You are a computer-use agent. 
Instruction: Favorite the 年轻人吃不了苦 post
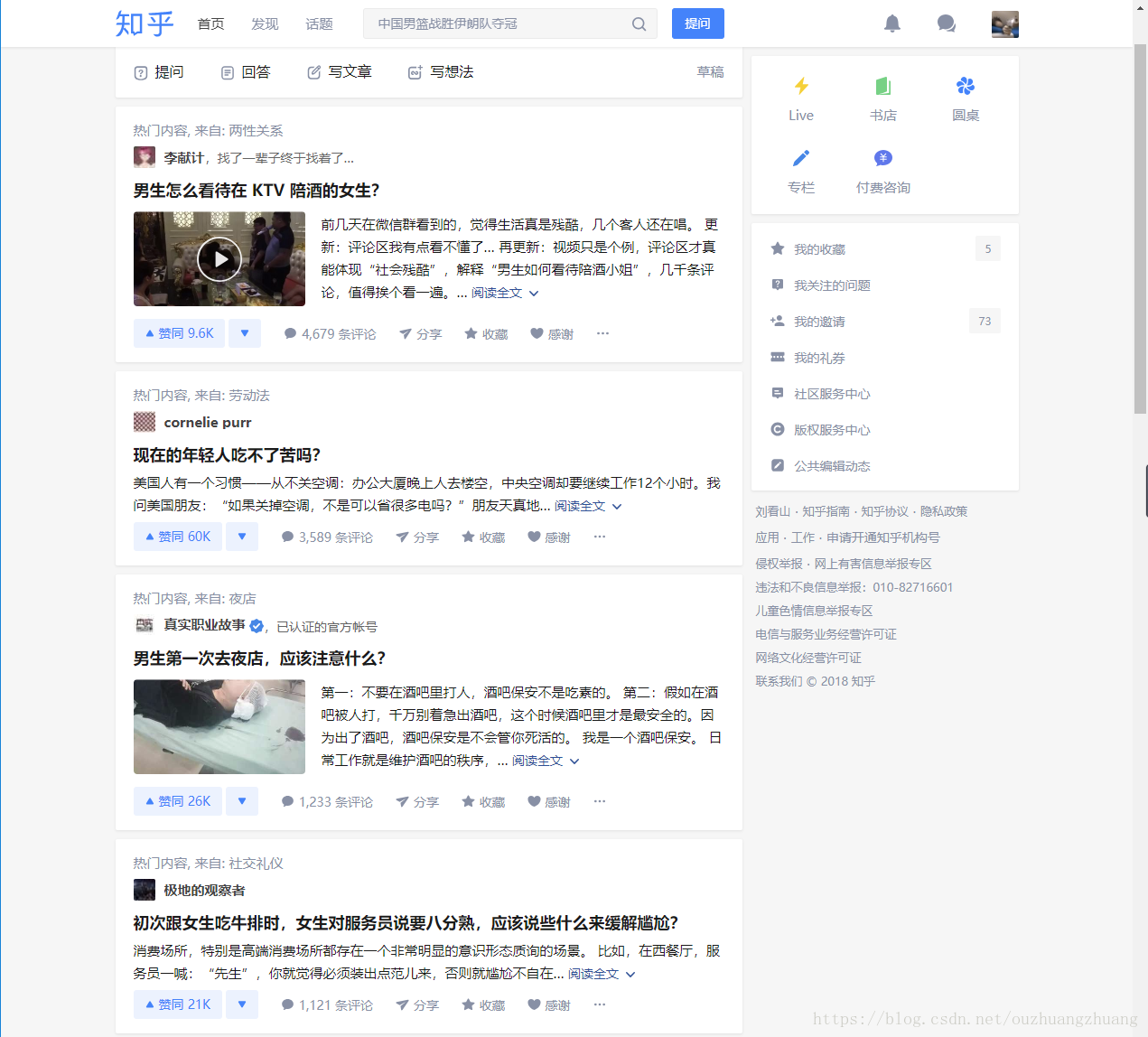[483, 537]
